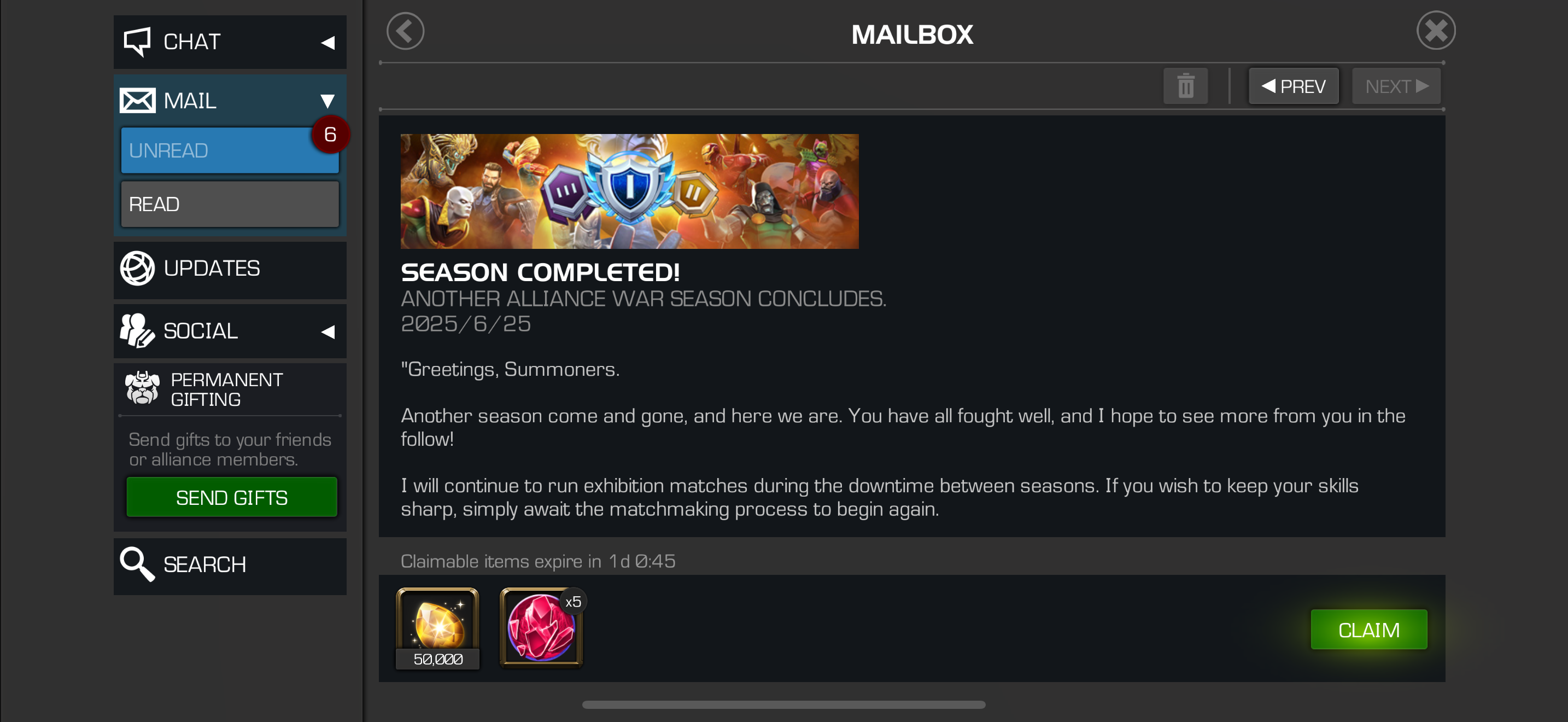Click the Search magnifying glass icon
This screenshot has width=1568, height=722.
pos(138,564)
